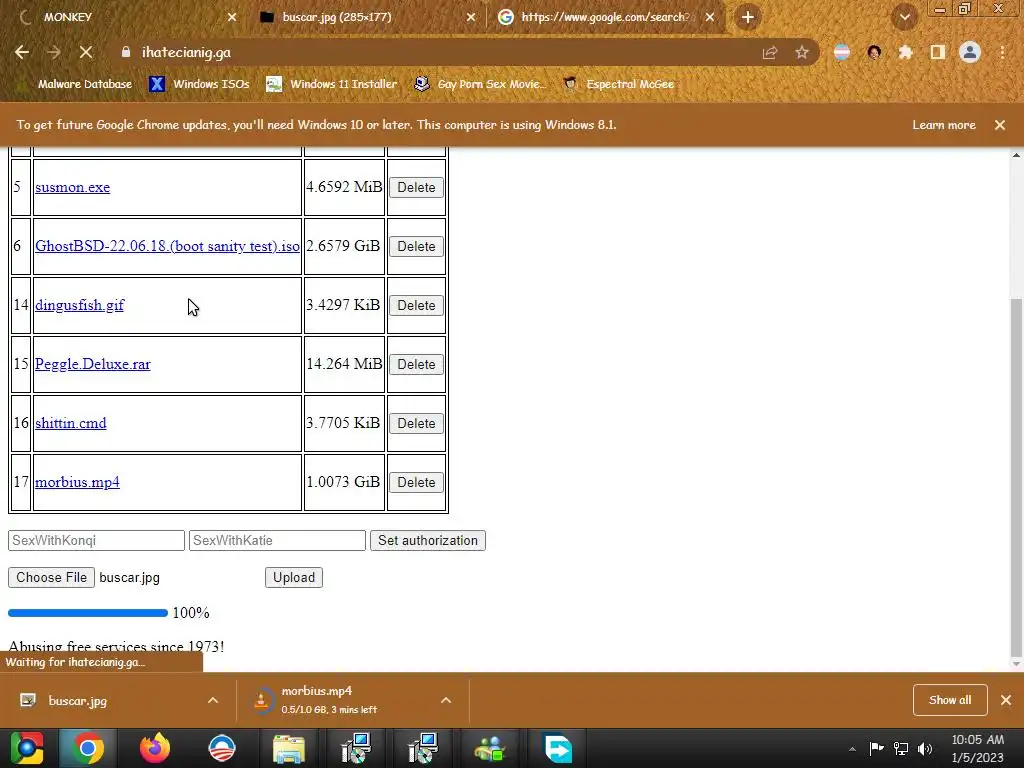1024x768 pixels.
Task: Close the Google search tab
Action: [710, 18]
